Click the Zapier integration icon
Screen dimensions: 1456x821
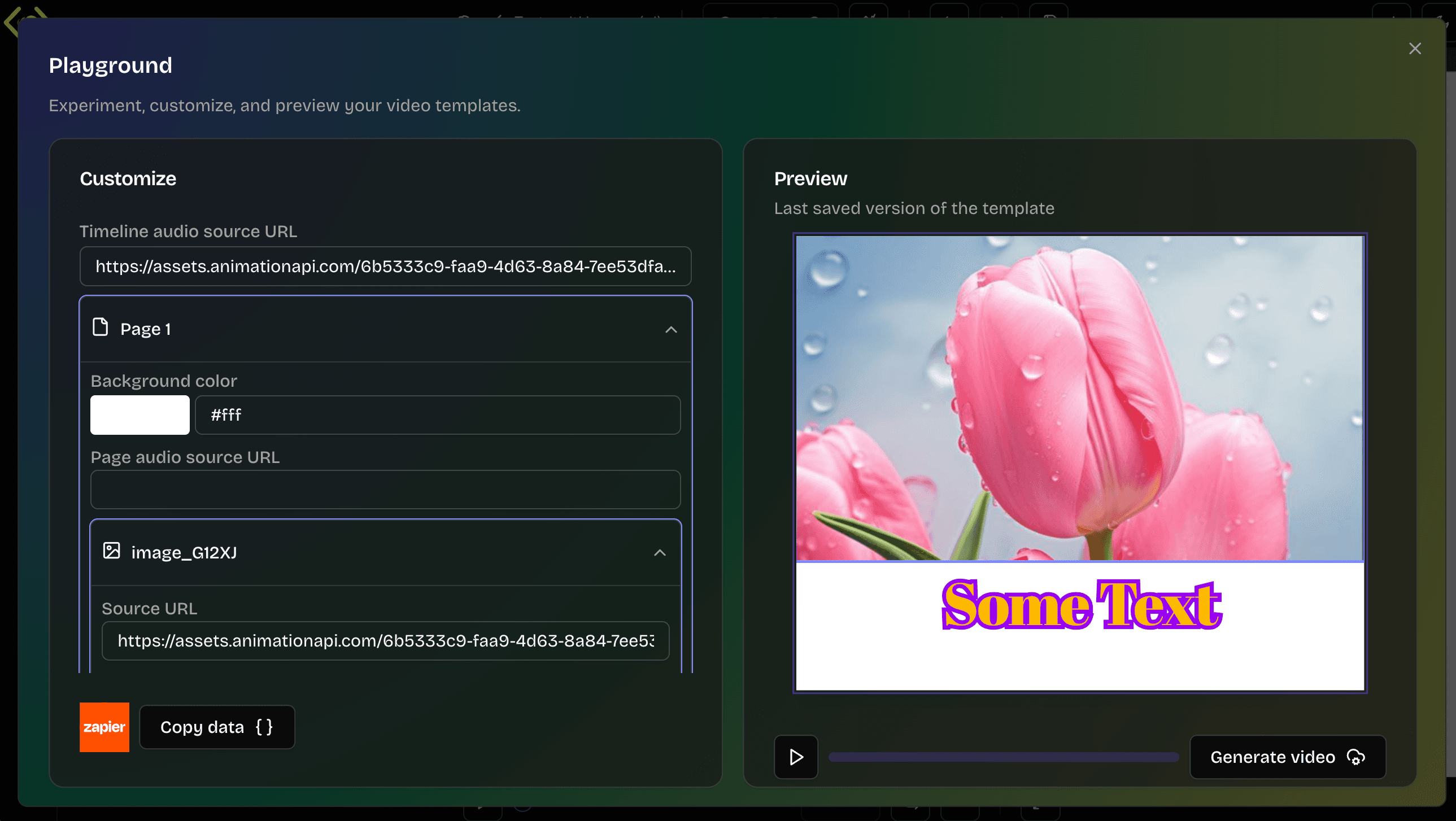(x=104, y=727)
